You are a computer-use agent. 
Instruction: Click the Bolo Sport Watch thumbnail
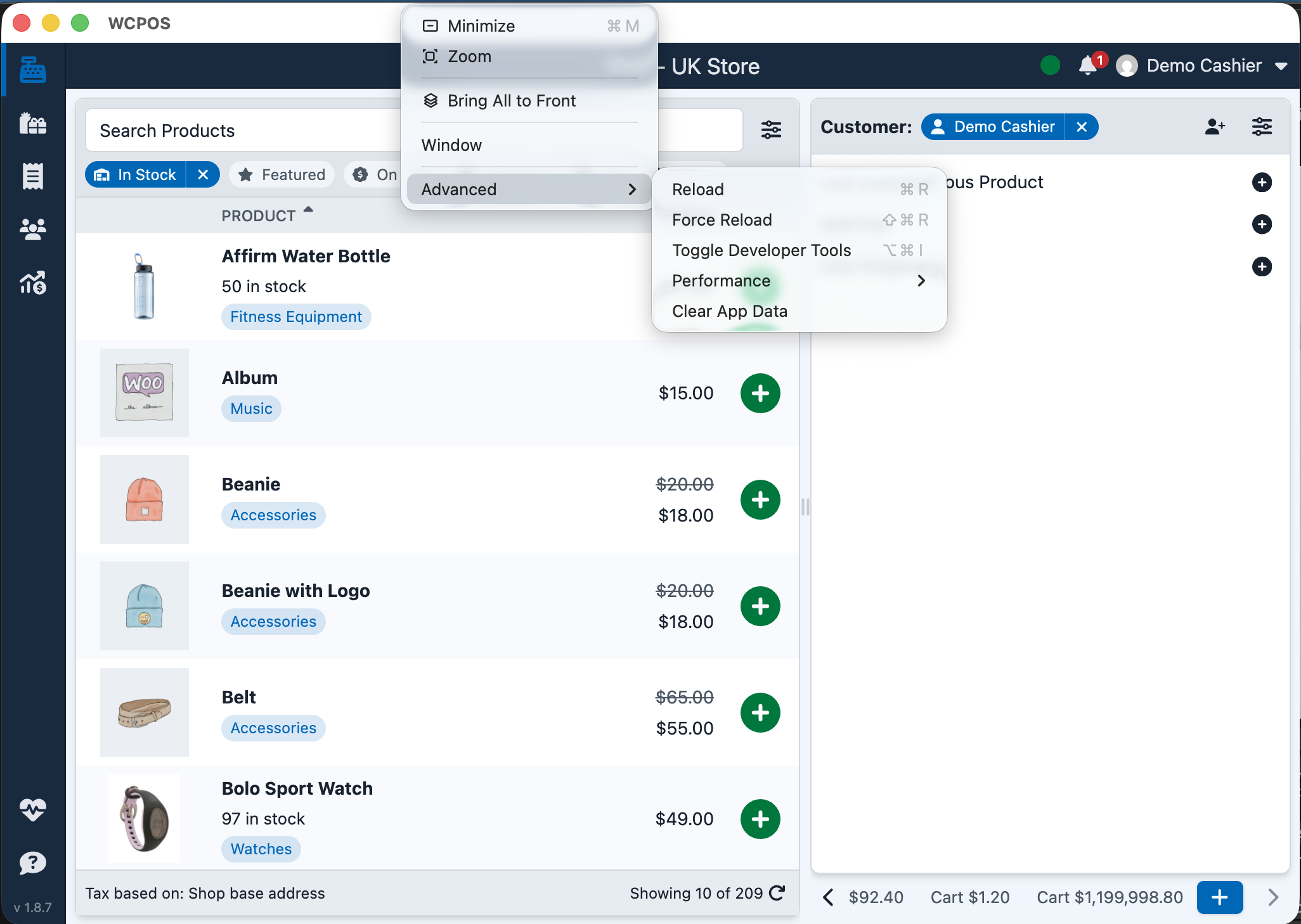click(x=145, y=819)
